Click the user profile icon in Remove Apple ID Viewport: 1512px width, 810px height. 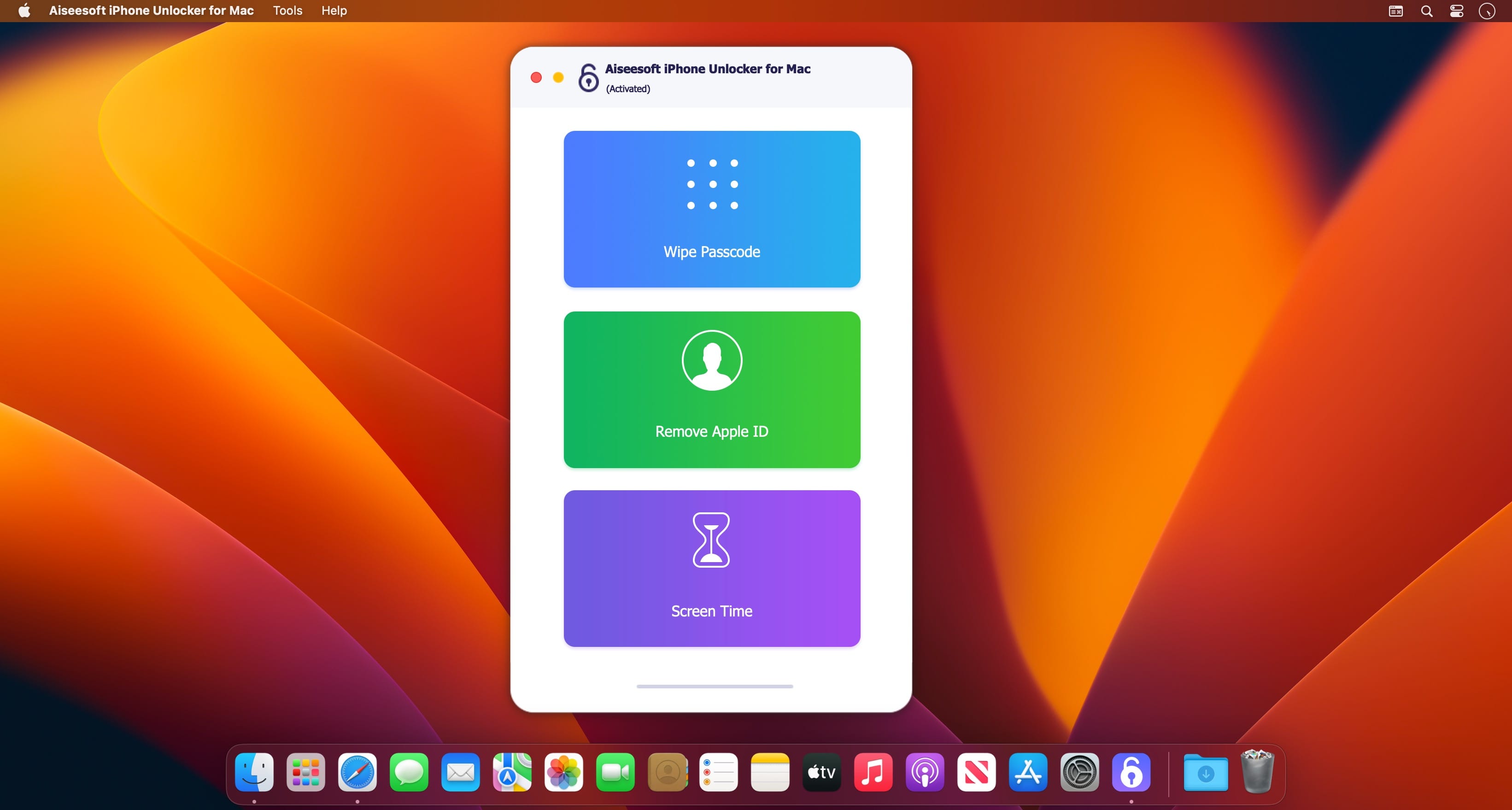(712, 360)
